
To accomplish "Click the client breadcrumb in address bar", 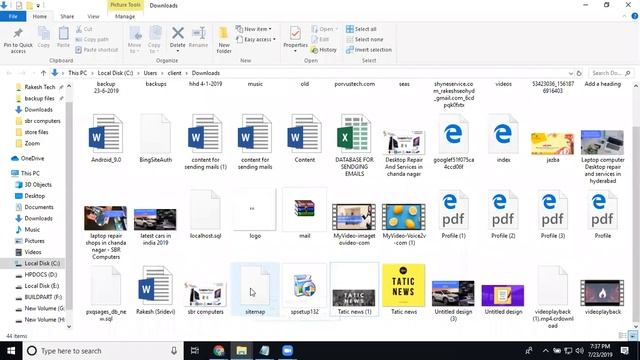I will [174, 73].
